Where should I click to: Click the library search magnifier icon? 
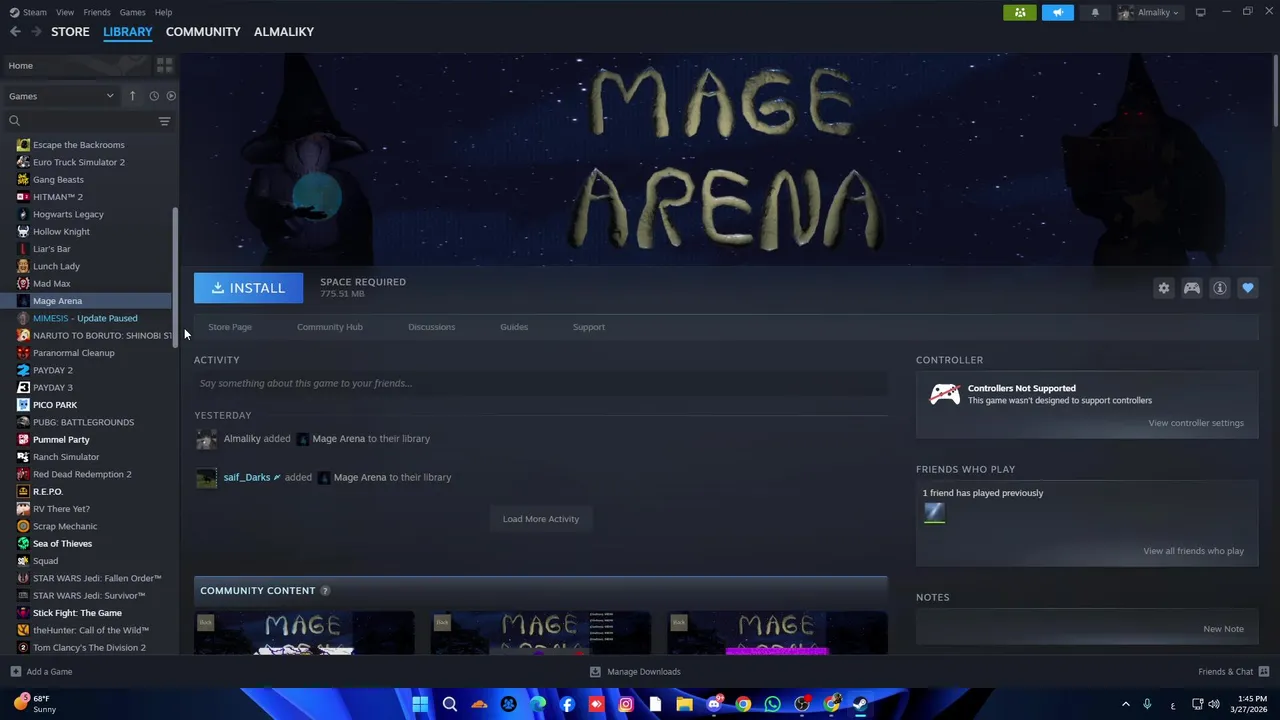15,121
